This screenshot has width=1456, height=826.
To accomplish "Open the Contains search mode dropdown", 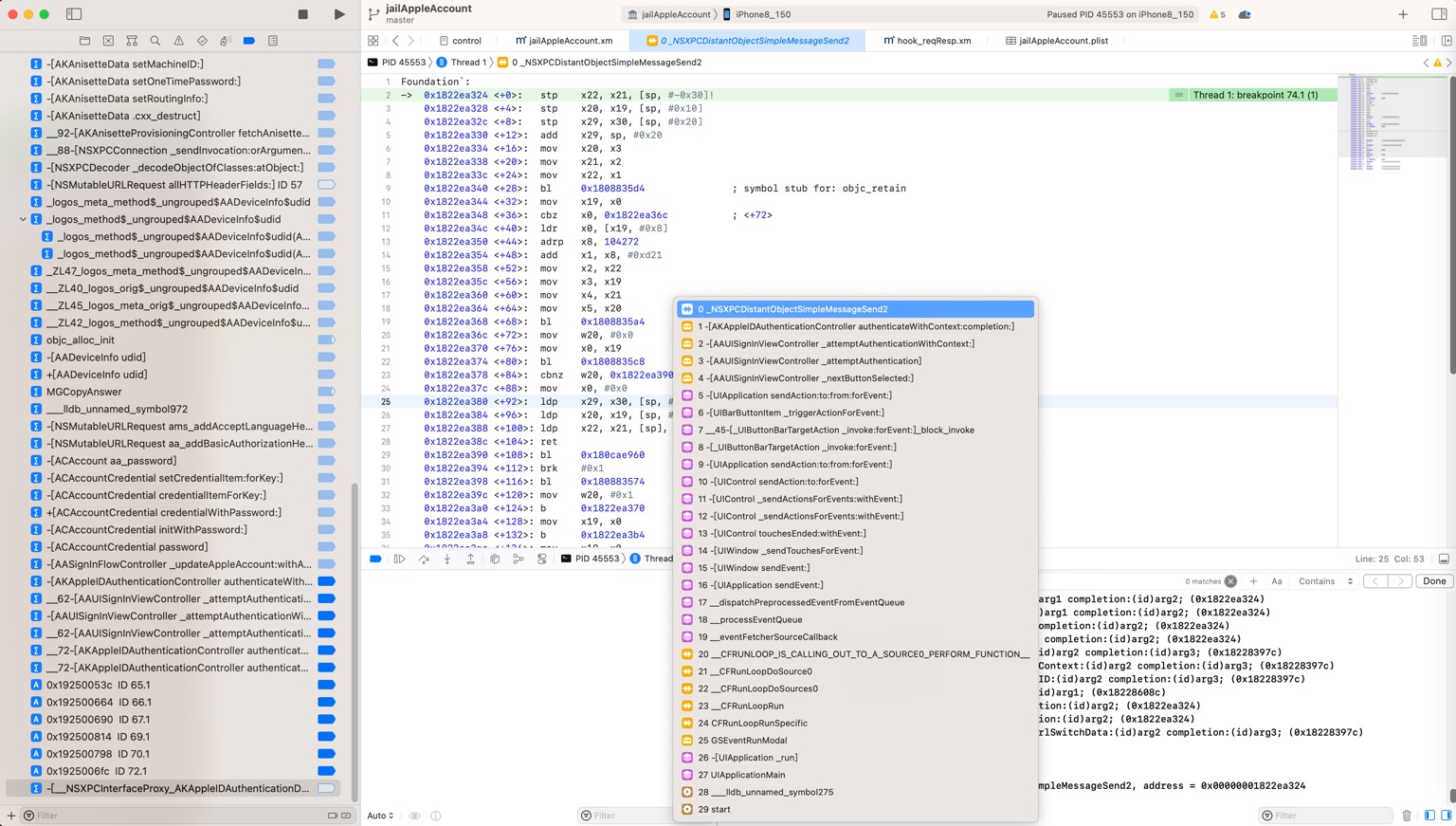I will [x=1326, y=581].
